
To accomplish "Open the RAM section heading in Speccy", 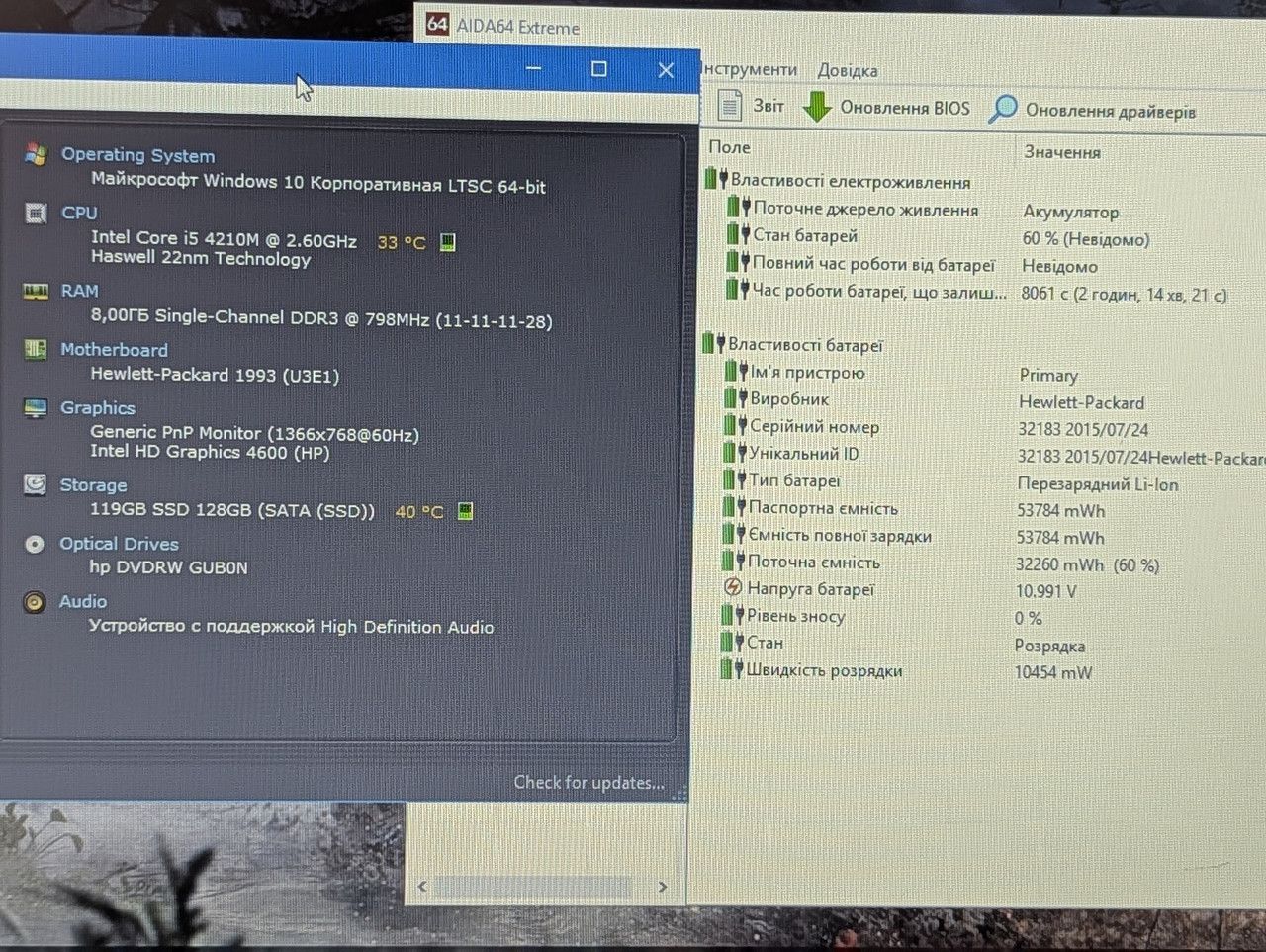I will click(79, 291).
